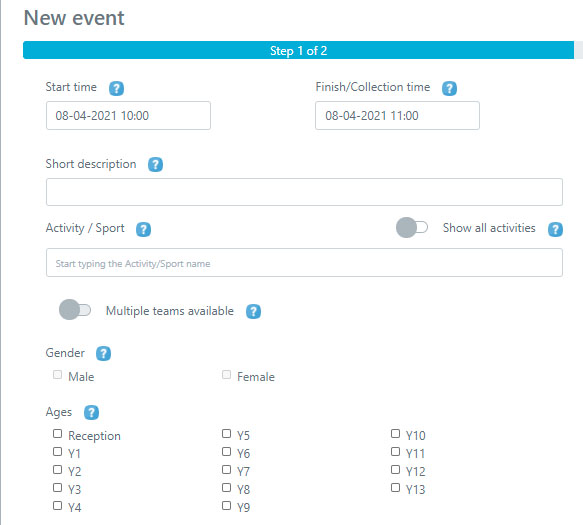Image resolution: width=583 pixels, height=525 pixels.
Task: Open the Ages help icon
Action: tap(91, 412)
